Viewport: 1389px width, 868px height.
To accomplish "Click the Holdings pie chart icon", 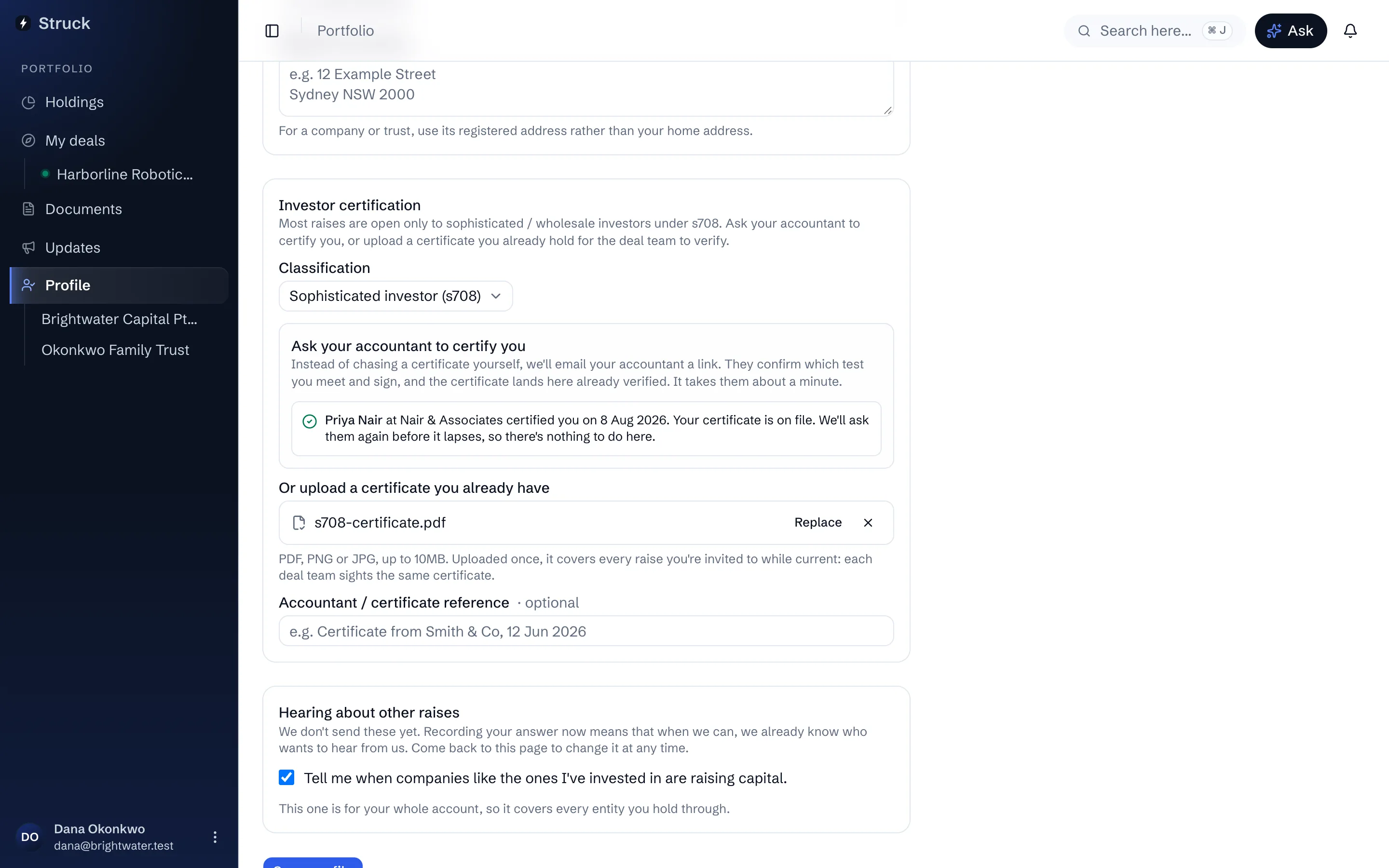I will [x=28, y=102].
